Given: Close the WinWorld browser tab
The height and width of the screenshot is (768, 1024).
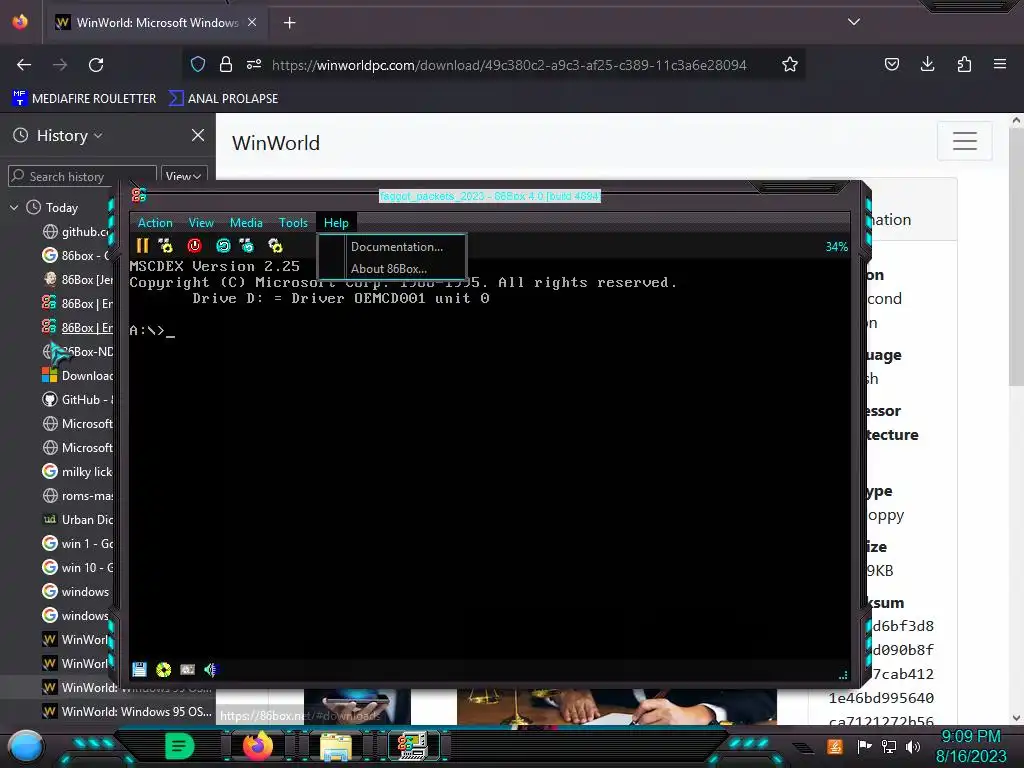Looking at the screenshot, I should tap(252, 22).
